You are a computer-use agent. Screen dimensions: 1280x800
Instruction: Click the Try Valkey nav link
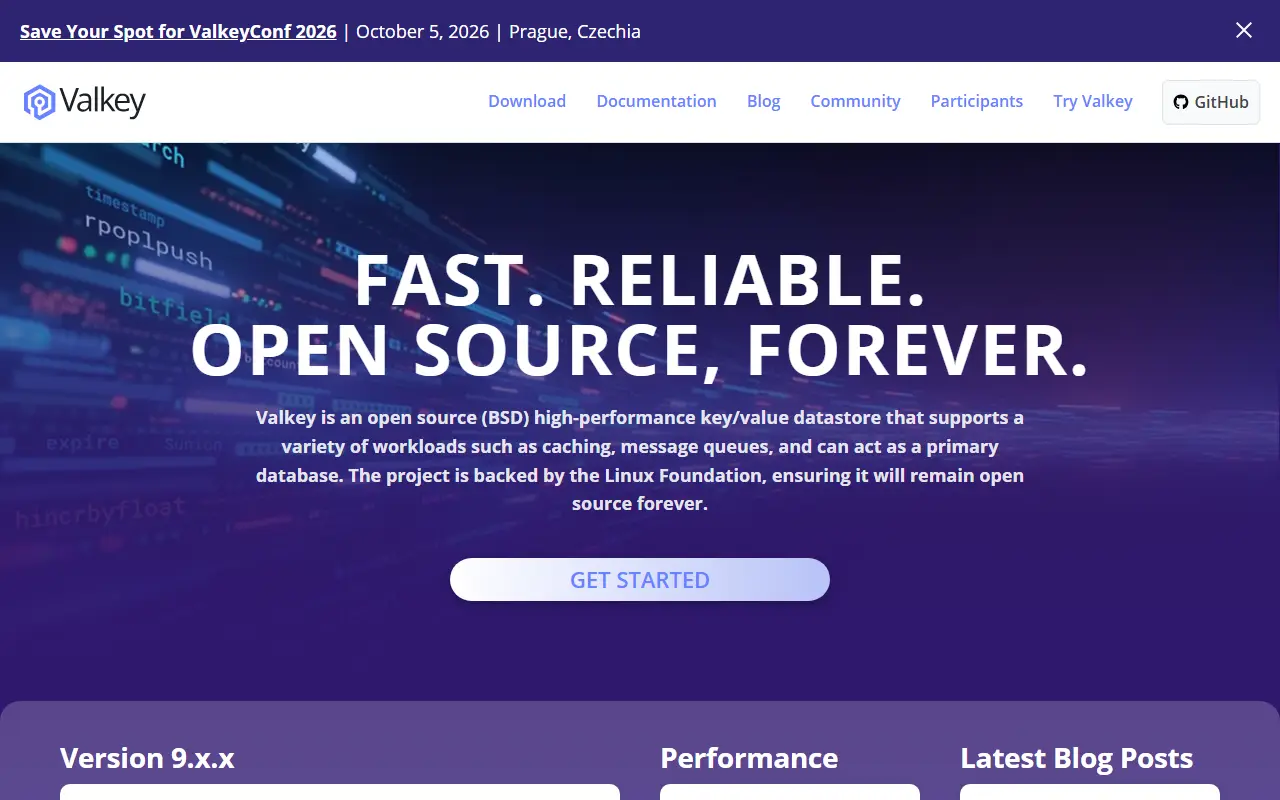tap(1093, 101)
